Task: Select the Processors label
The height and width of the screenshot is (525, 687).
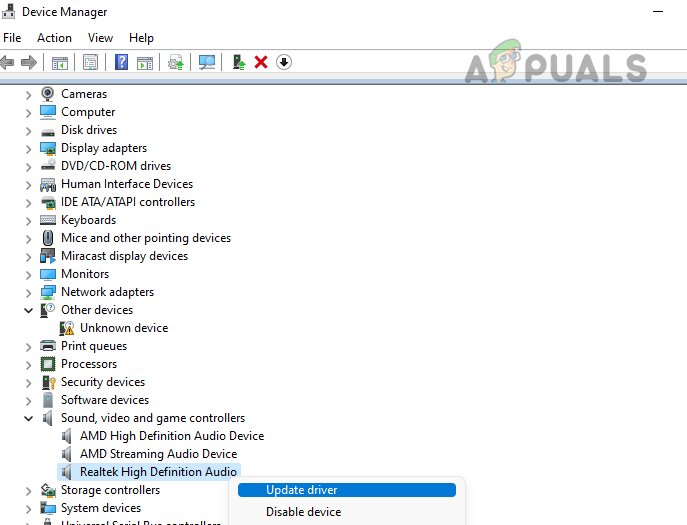Action: point(89,364)
